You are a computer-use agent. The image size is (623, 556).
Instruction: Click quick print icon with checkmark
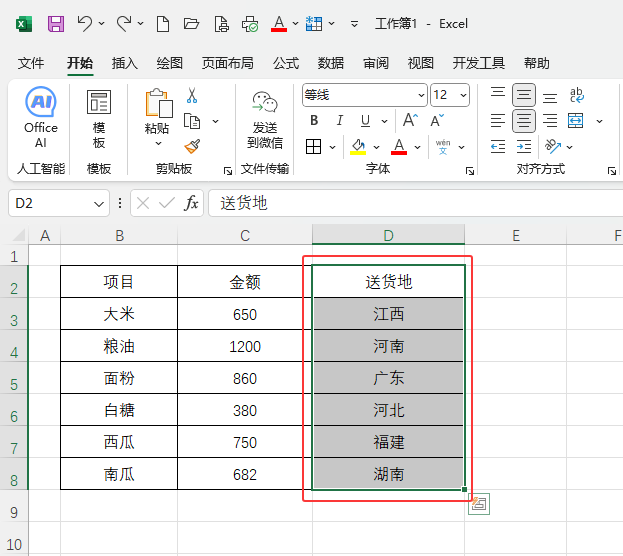click(x=250, y=24)
